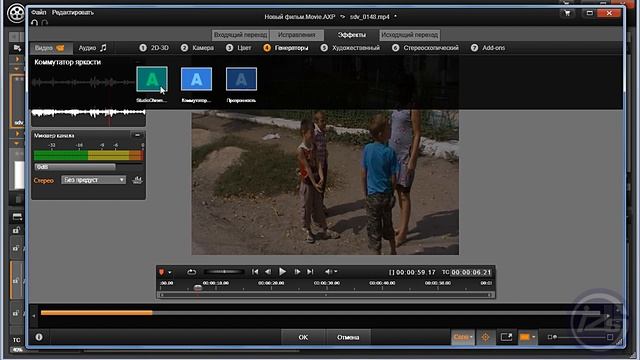Toggle loop playback
The height and width of the screenshot is (360, 640).
pyautogui.click(x=191, y=272)
